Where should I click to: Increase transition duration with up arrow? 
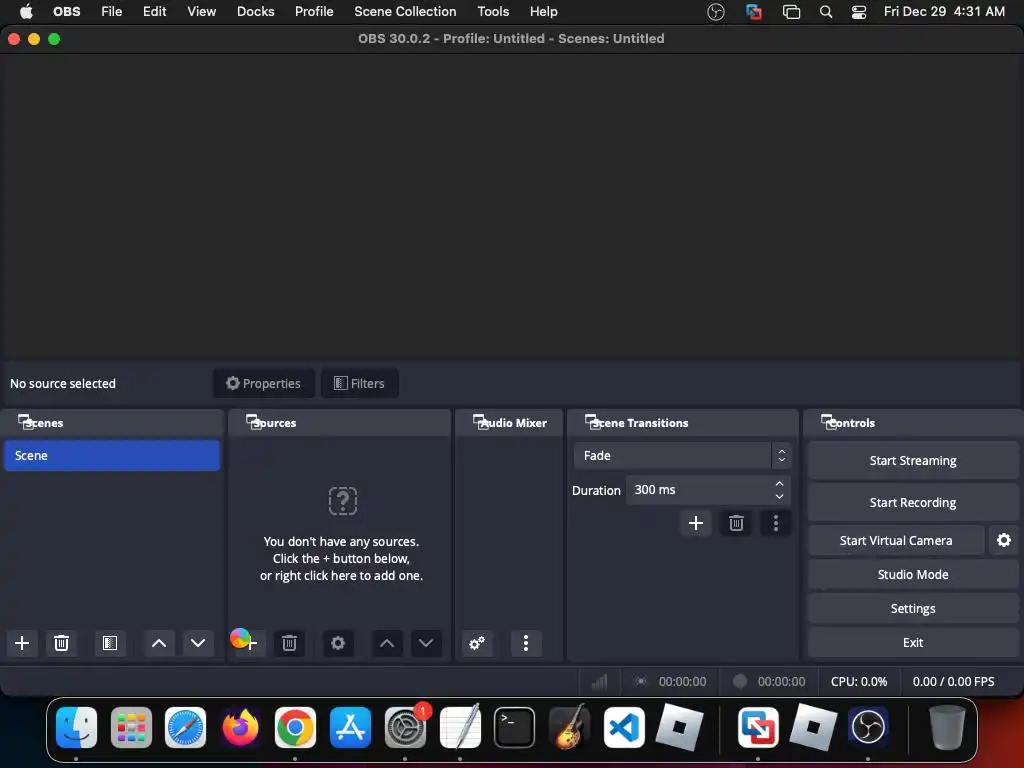[x=779, y=484]
